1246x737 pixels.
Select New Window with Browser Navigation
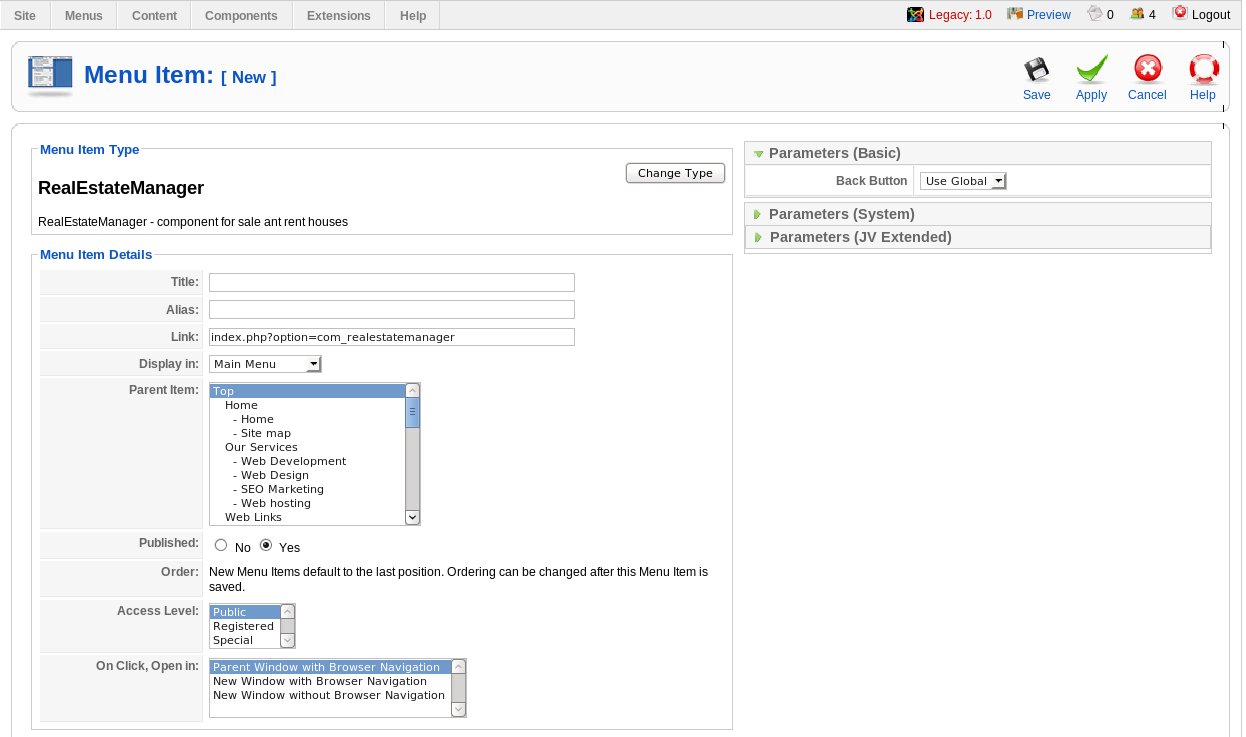click(x=330, y=681)
